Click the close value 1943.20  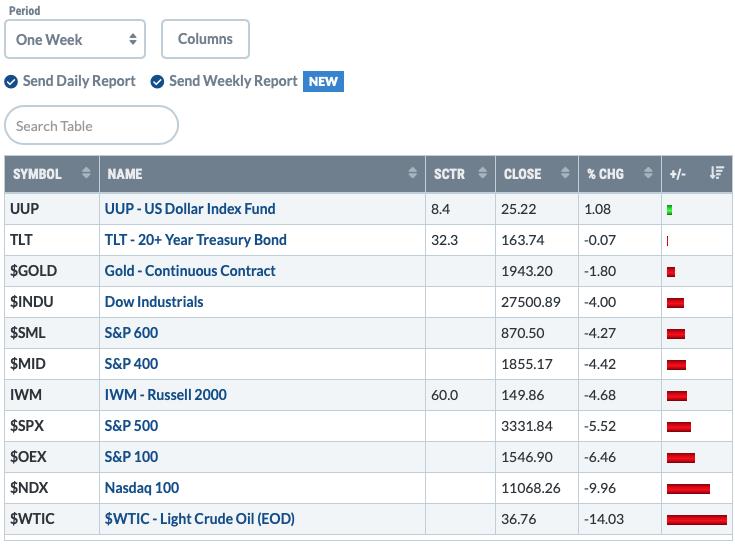pos(527,271)
